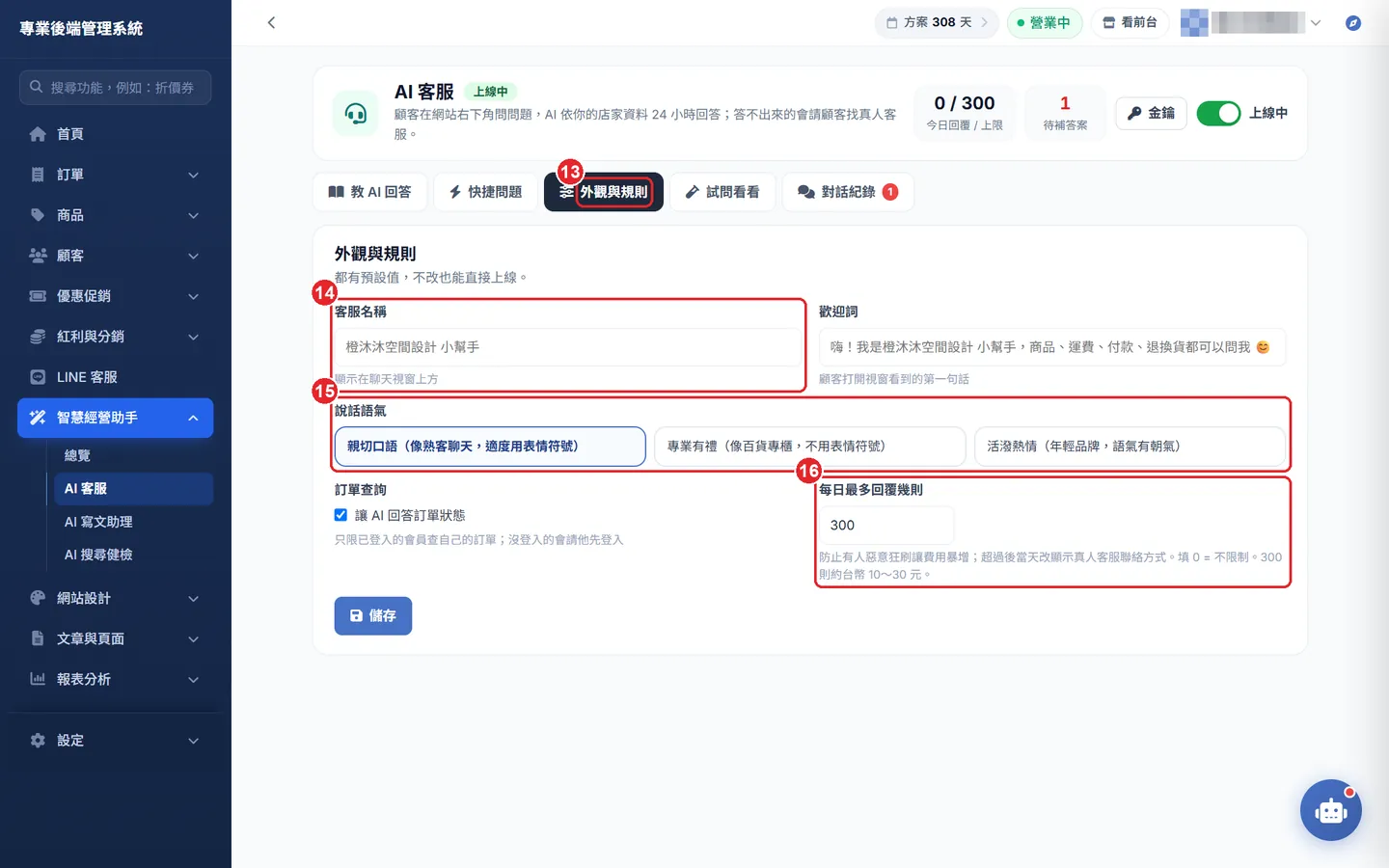This screenshot has height=868, width=1389.
Task: Click the 文章與頁面 document icon in sidebar
Action: pyautogui.click(x=38, y=638)
